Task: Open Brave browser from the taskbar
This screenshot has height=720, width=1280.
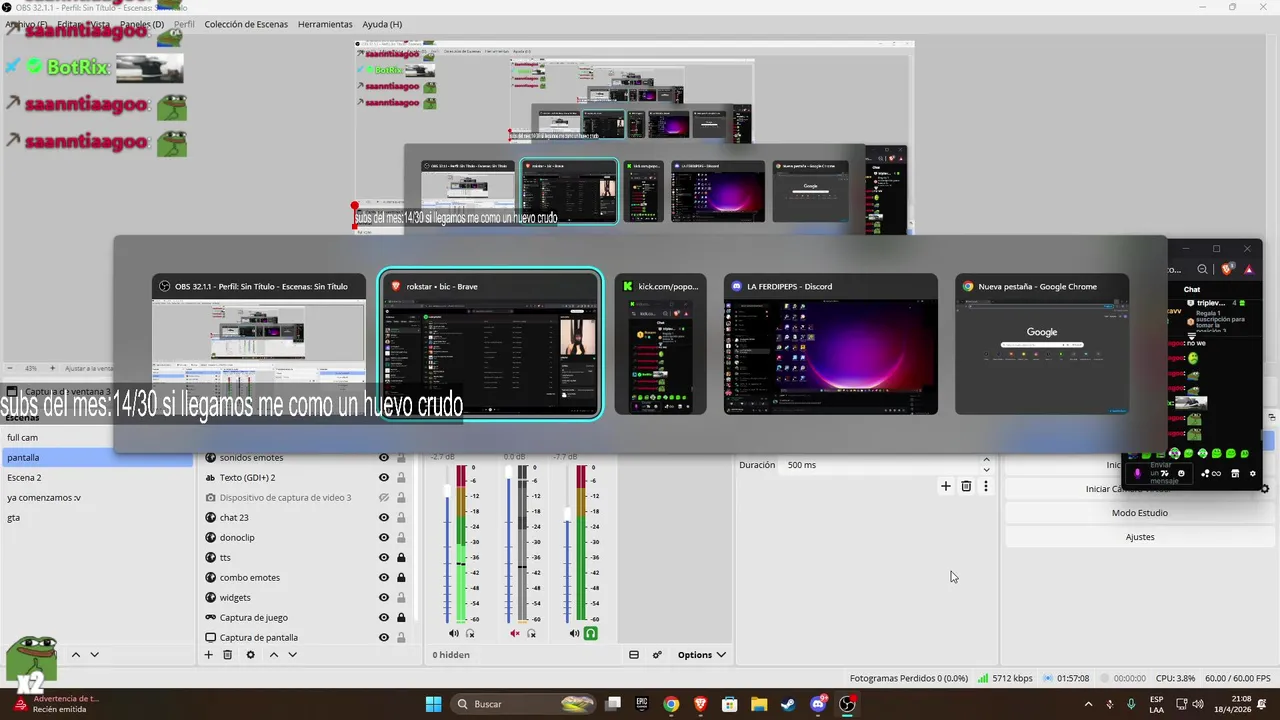Action: (701, 704)
